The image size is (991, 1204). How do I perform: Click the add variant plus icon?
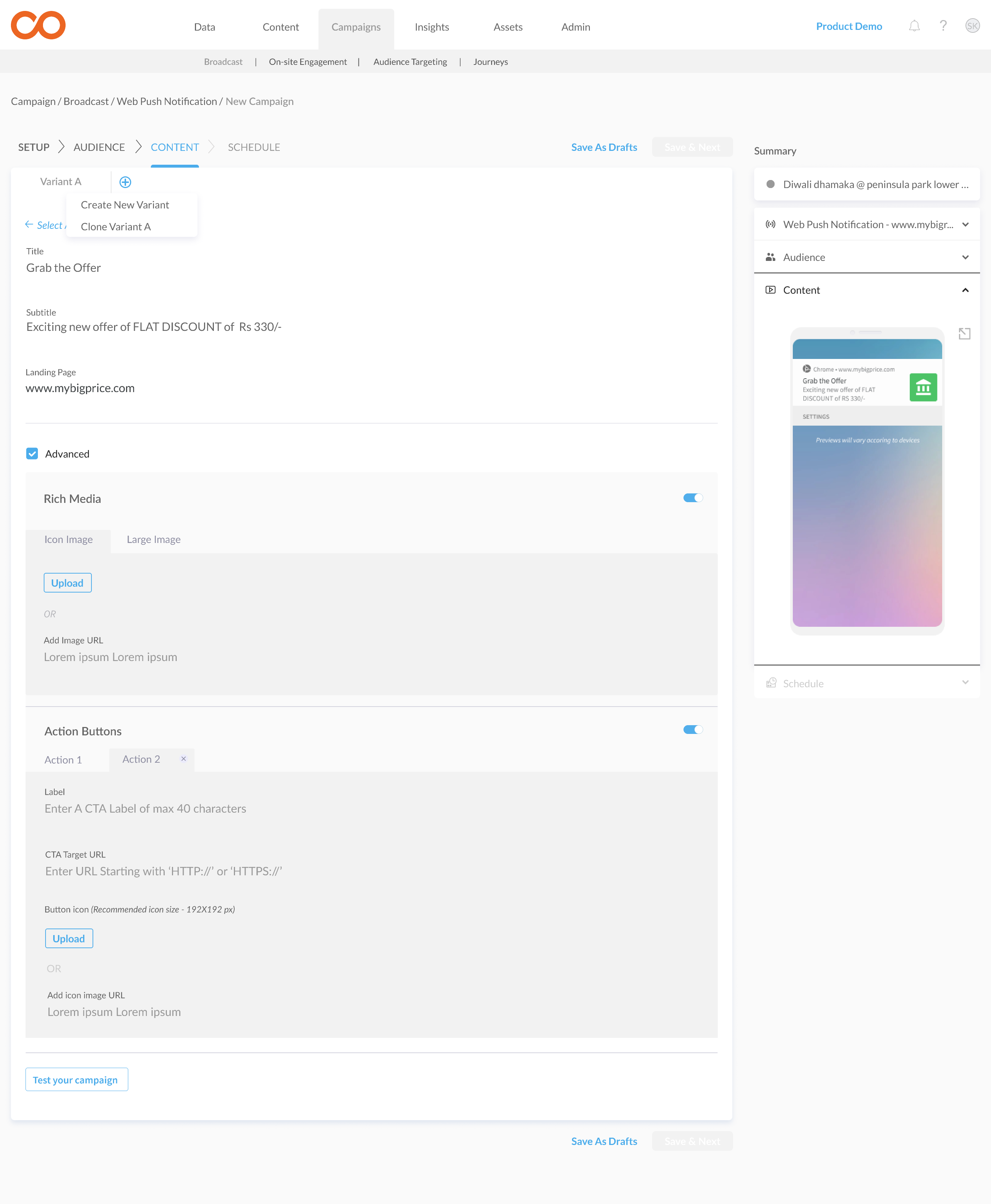(x=125, y=182)
